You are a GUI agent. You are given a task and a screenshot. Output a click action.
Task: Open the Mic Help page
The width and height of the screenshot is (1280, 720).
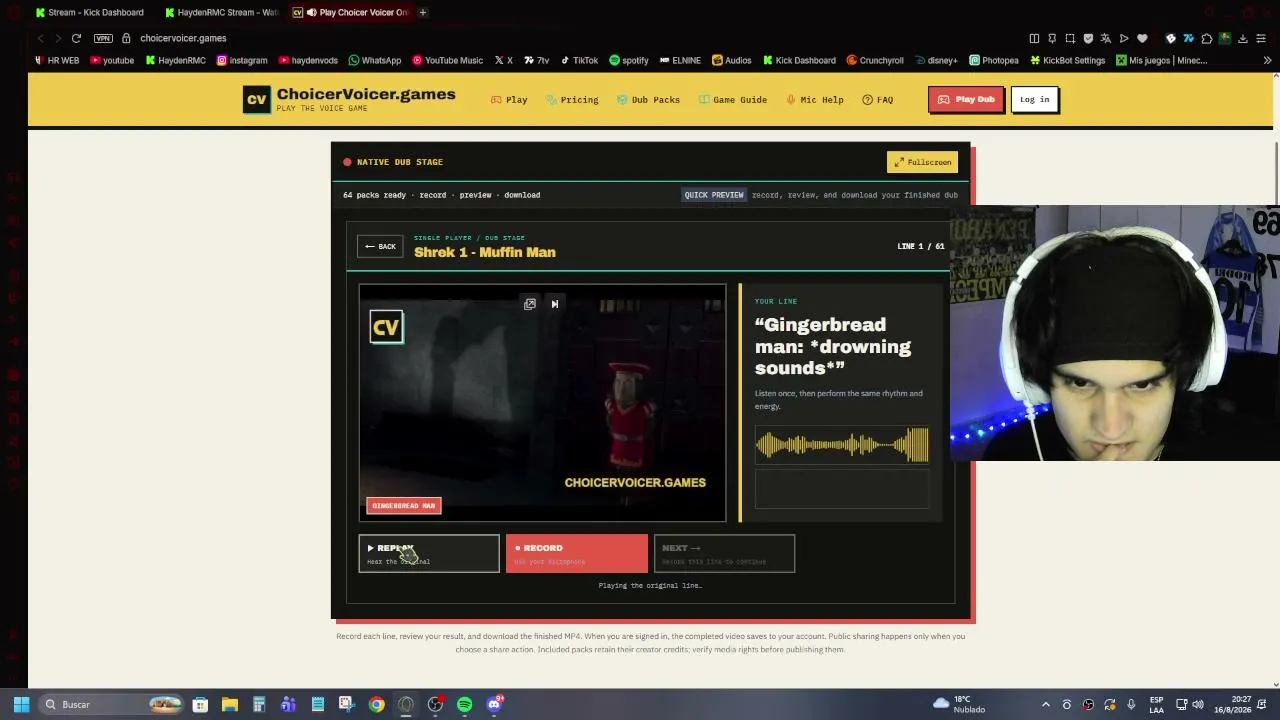pyautogui.click(x=815, y=100)
